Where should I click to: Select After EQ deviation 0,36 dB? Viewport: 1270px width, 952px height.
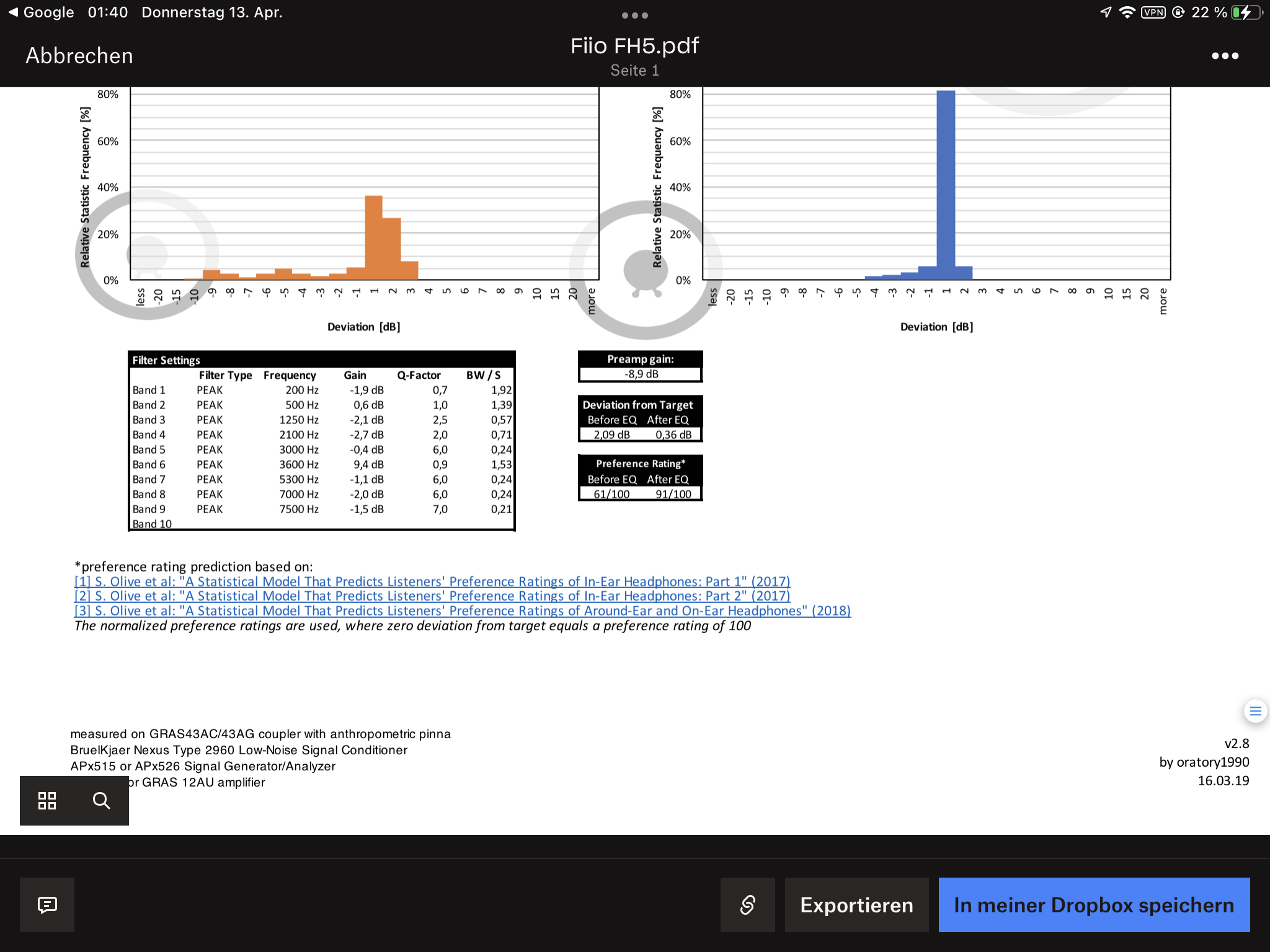tap(673, 434)
